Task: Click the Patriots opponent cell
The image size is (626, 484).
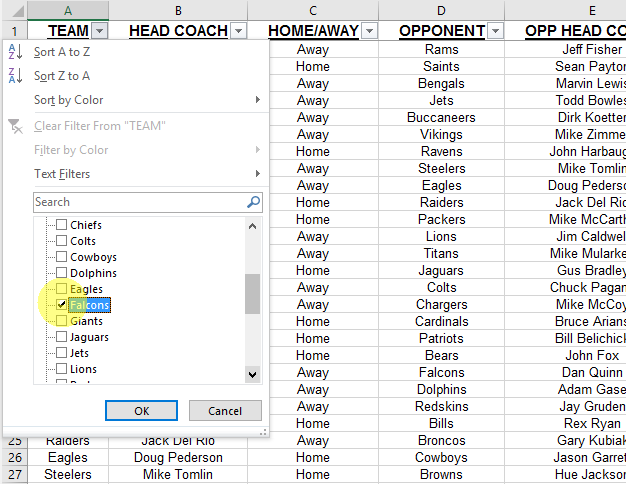Action: [441, 338]
